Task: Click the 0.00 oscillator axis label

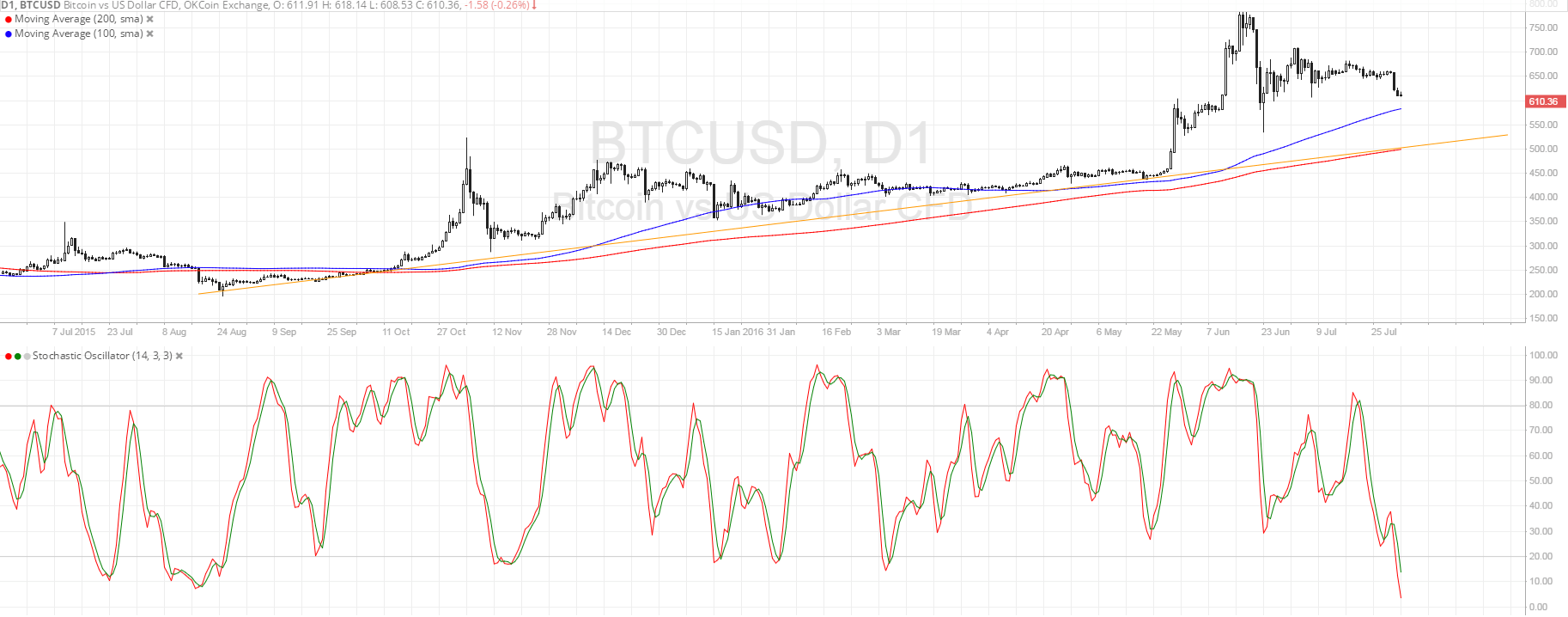Action: tap(1539, 607)
